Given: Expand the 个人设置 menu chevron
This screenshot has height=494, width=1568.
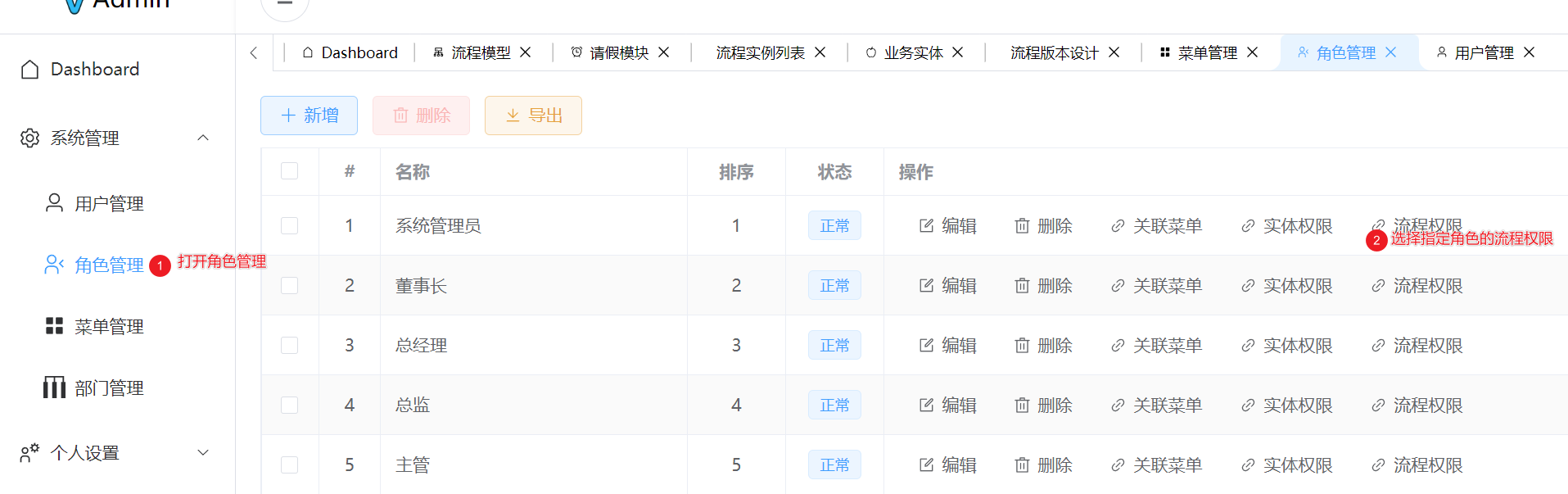Looking at the screenshot, I should [203, 452].
